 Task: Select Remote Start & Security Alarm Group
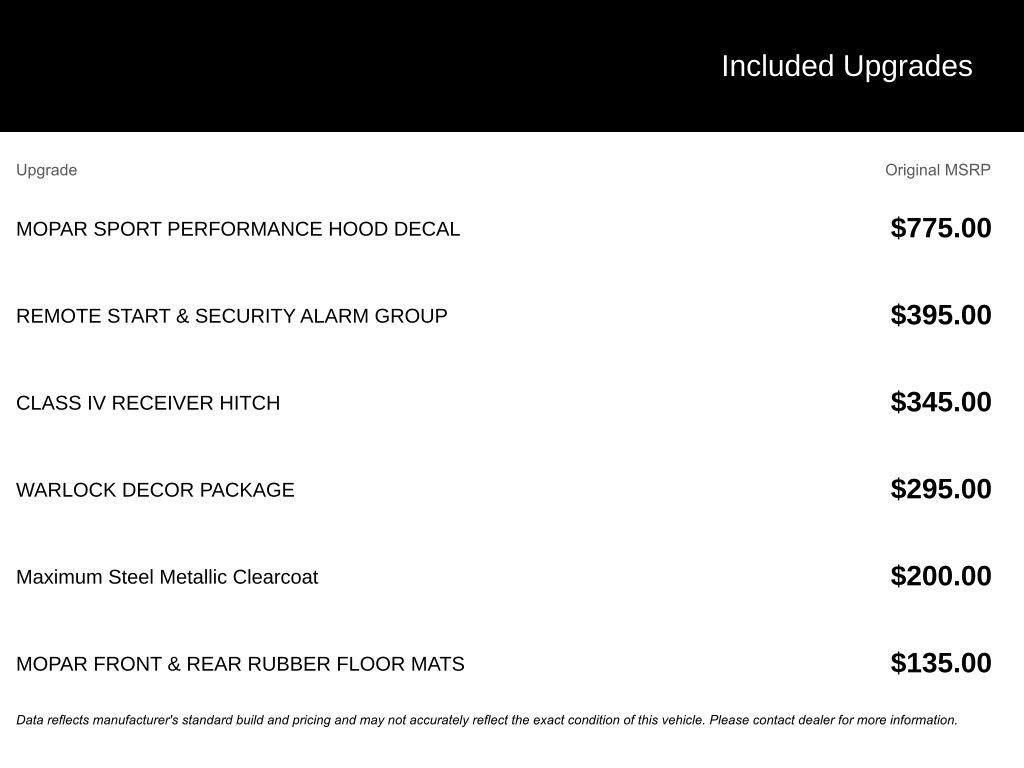pos(232,316)
